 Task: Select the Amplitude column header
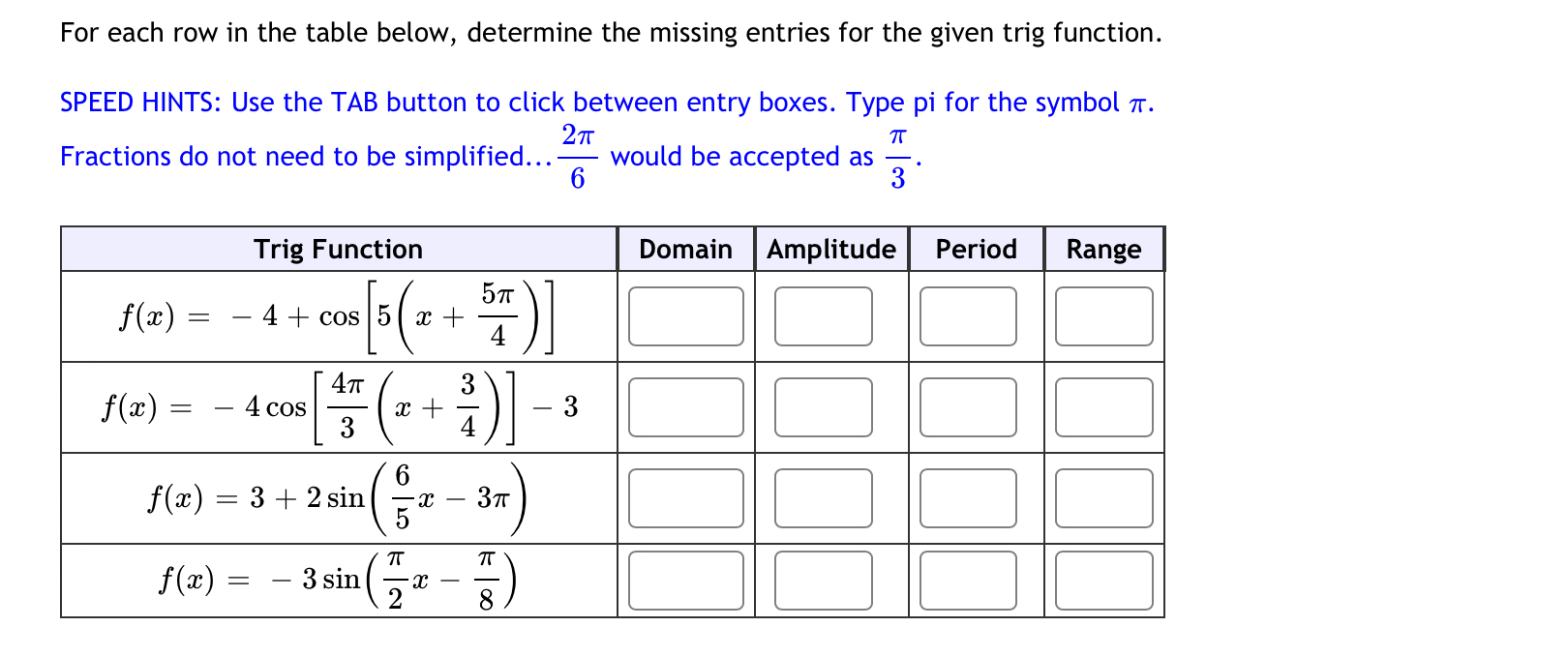[830, 249]
